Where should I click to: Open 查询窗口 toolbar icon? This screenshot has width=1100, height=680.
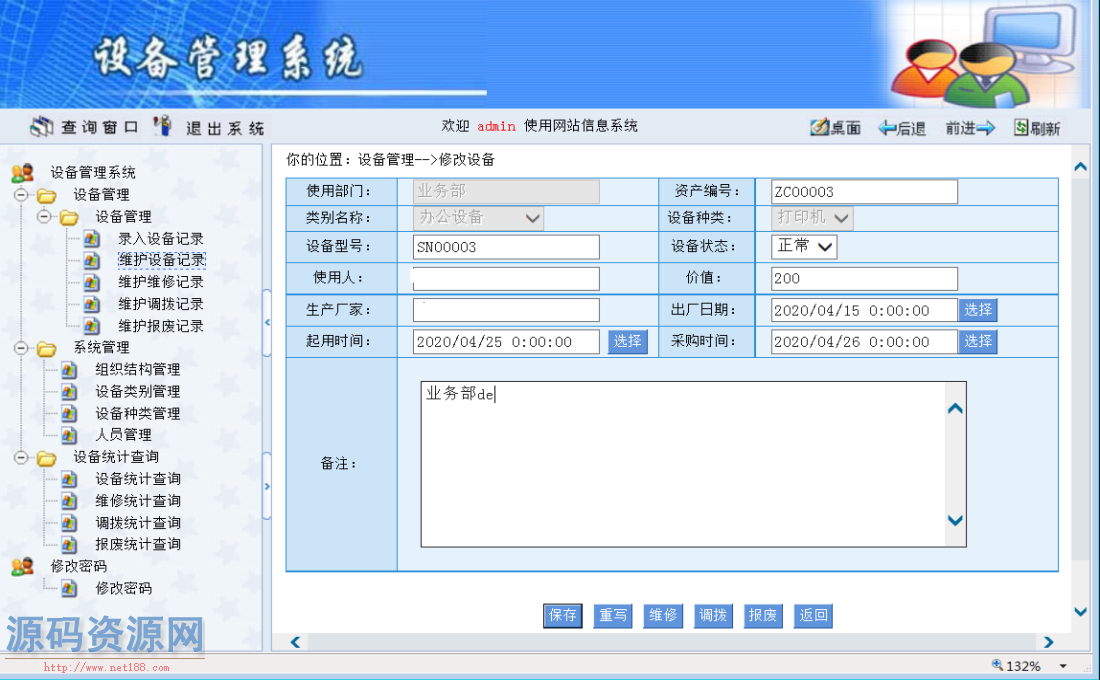[41, 127]
